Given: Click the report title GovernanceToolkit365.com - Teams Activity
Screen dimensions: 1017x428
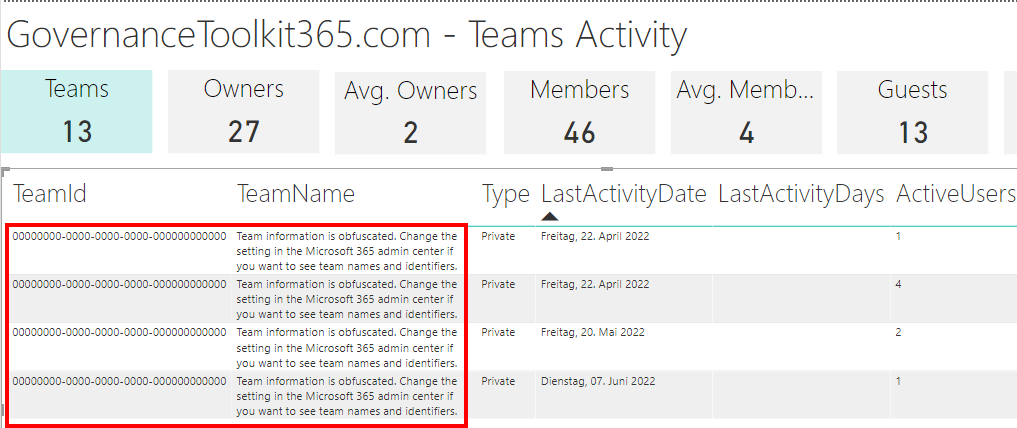Looking at the screenshot, I should [346, 34].
